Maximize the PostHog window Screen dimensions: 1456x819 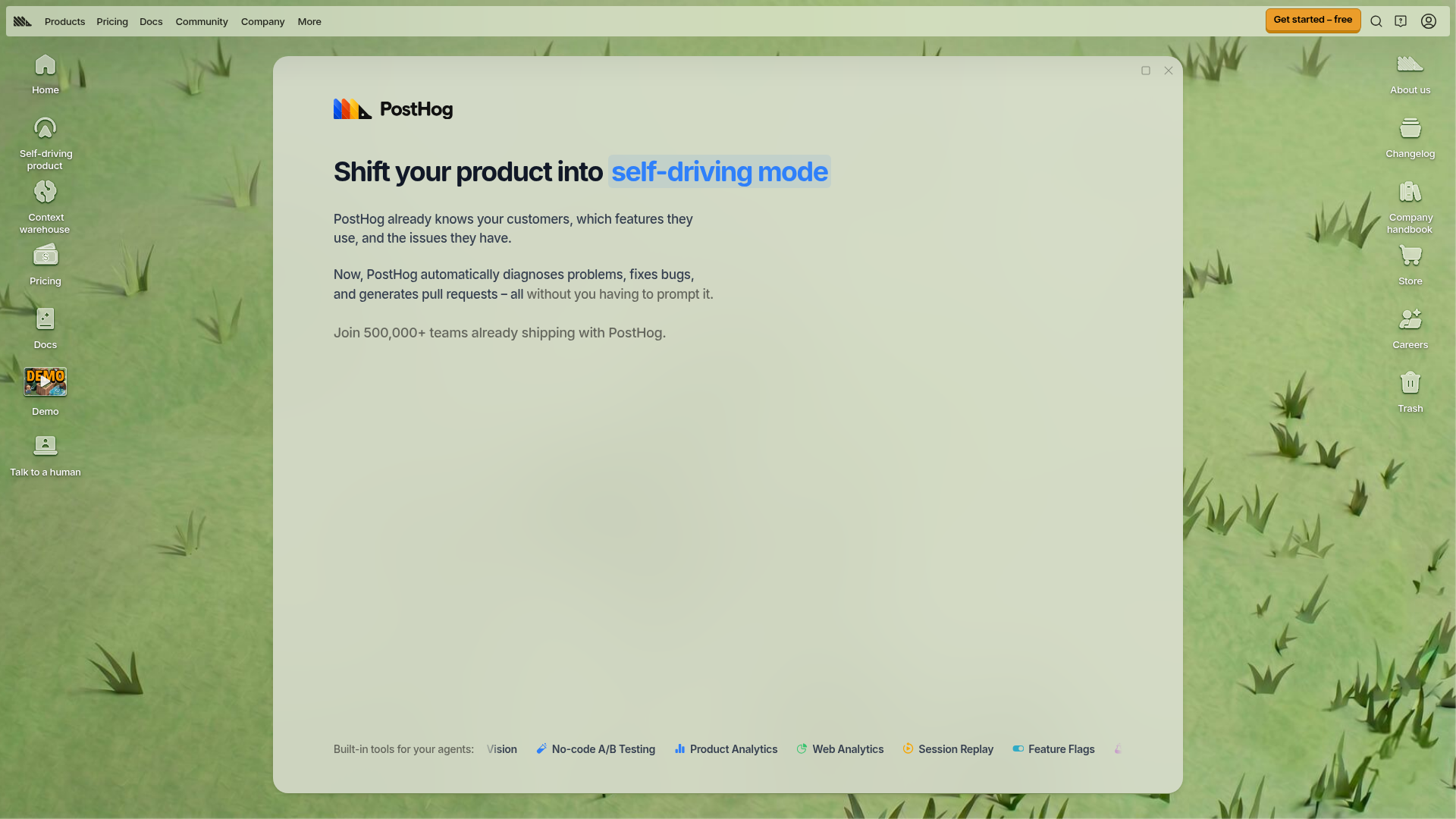pos(1146,71)
